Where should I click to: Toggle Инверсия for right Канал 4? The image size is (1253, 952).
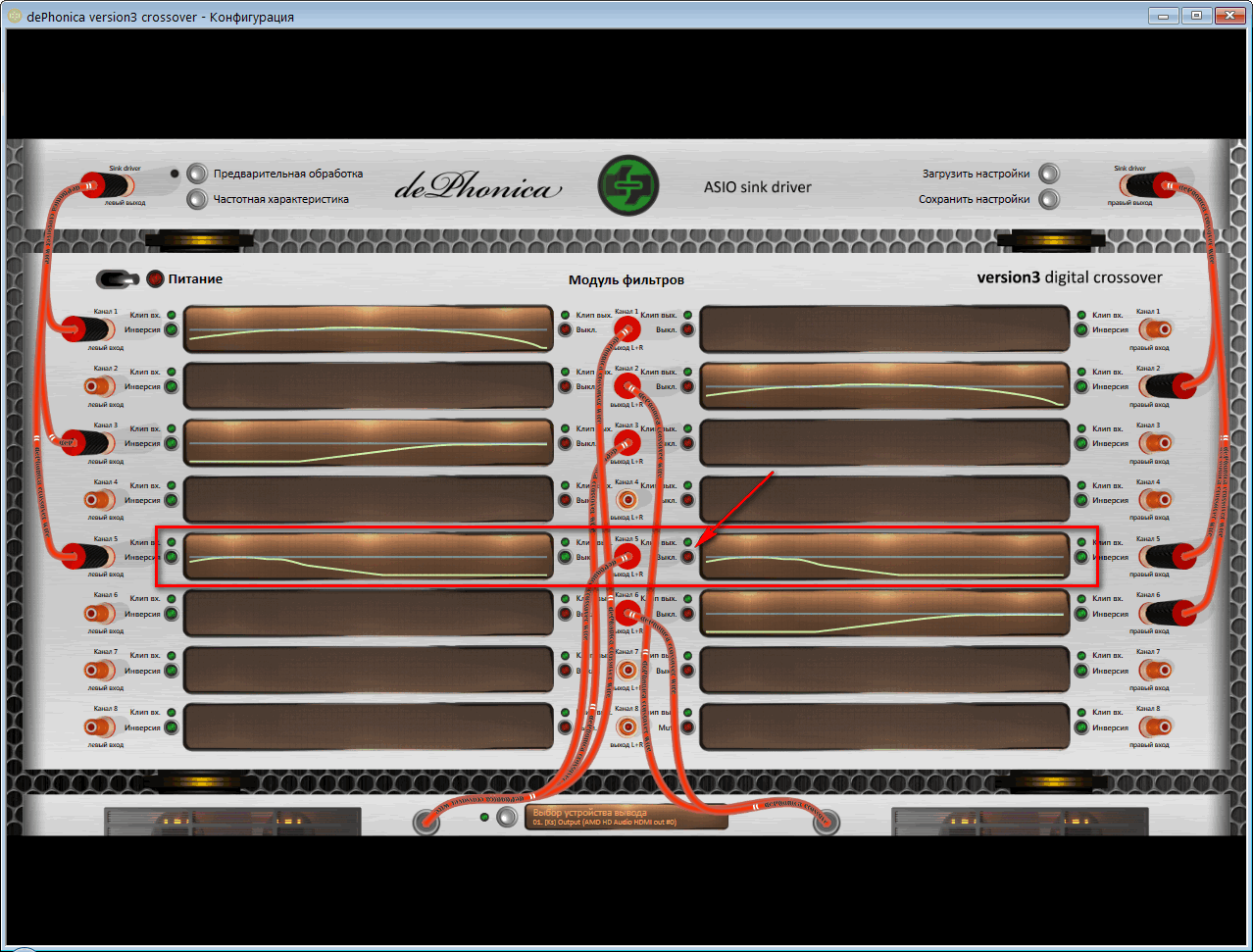point(1081,501)
